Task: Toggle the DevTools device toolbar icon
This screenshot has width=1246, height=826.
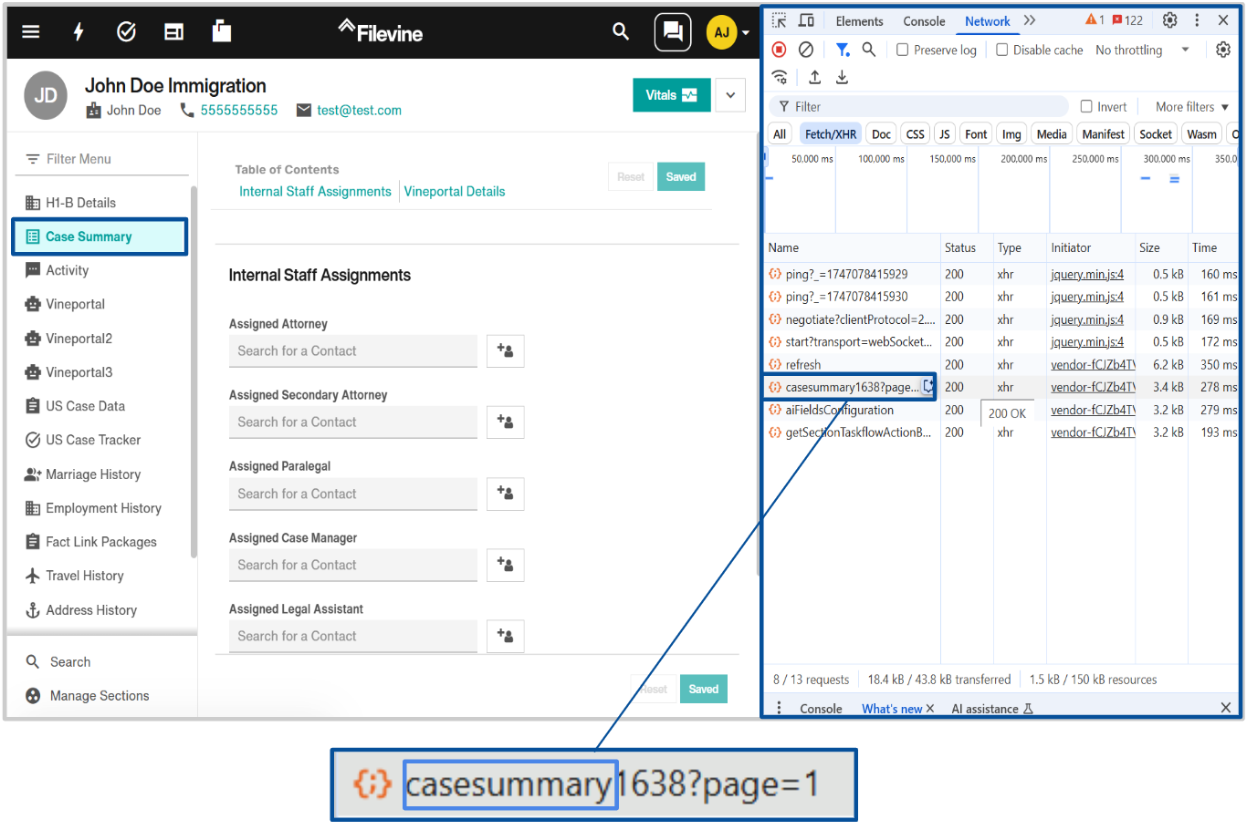Action: [806, 21]
